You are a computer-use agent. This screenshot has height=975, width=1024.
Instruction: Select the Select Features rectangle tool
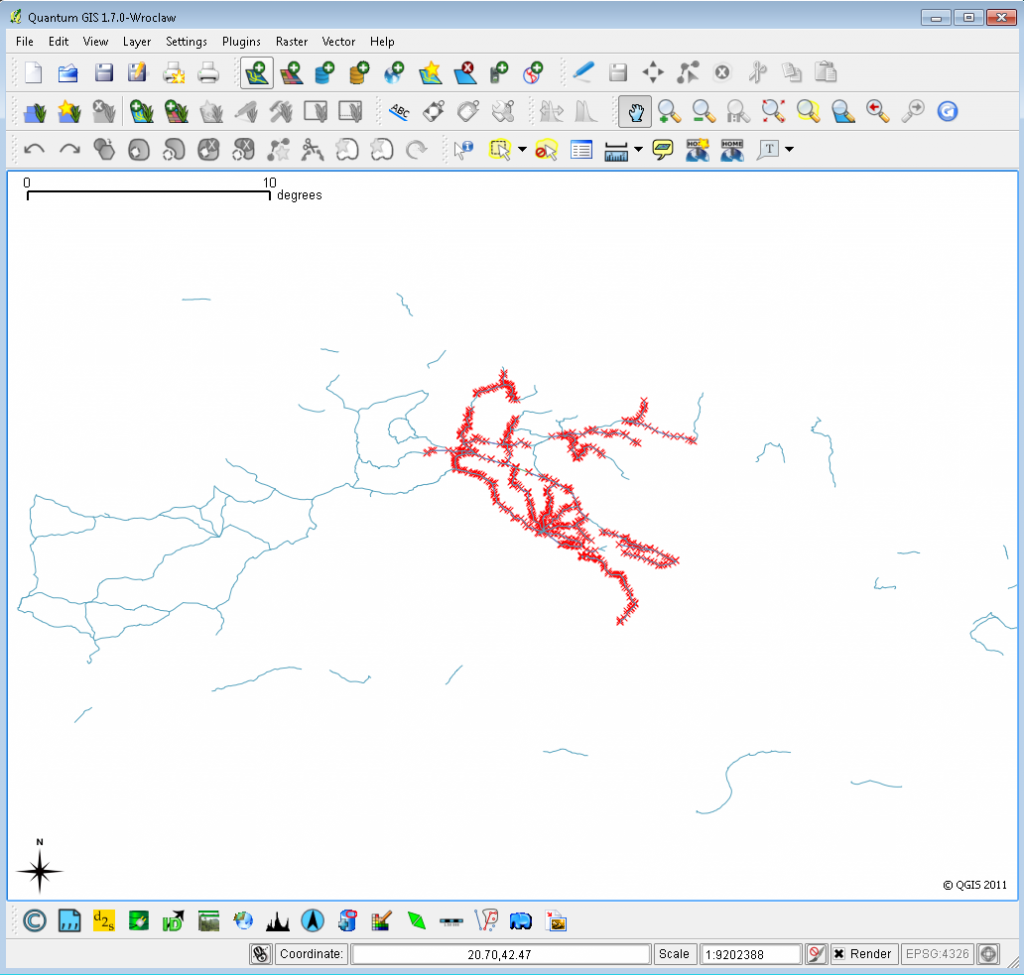(x=500, y=150)
